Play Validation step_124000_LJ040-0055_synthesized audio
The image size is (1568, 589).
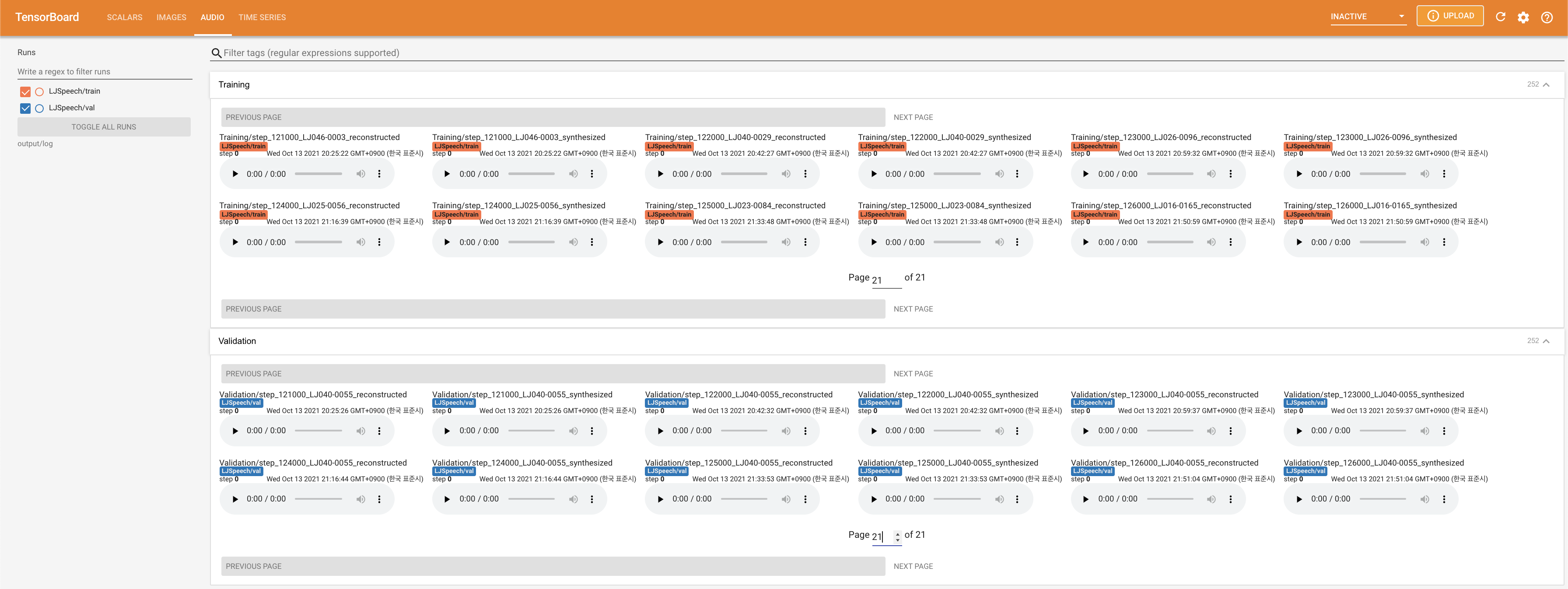point(448,499)
